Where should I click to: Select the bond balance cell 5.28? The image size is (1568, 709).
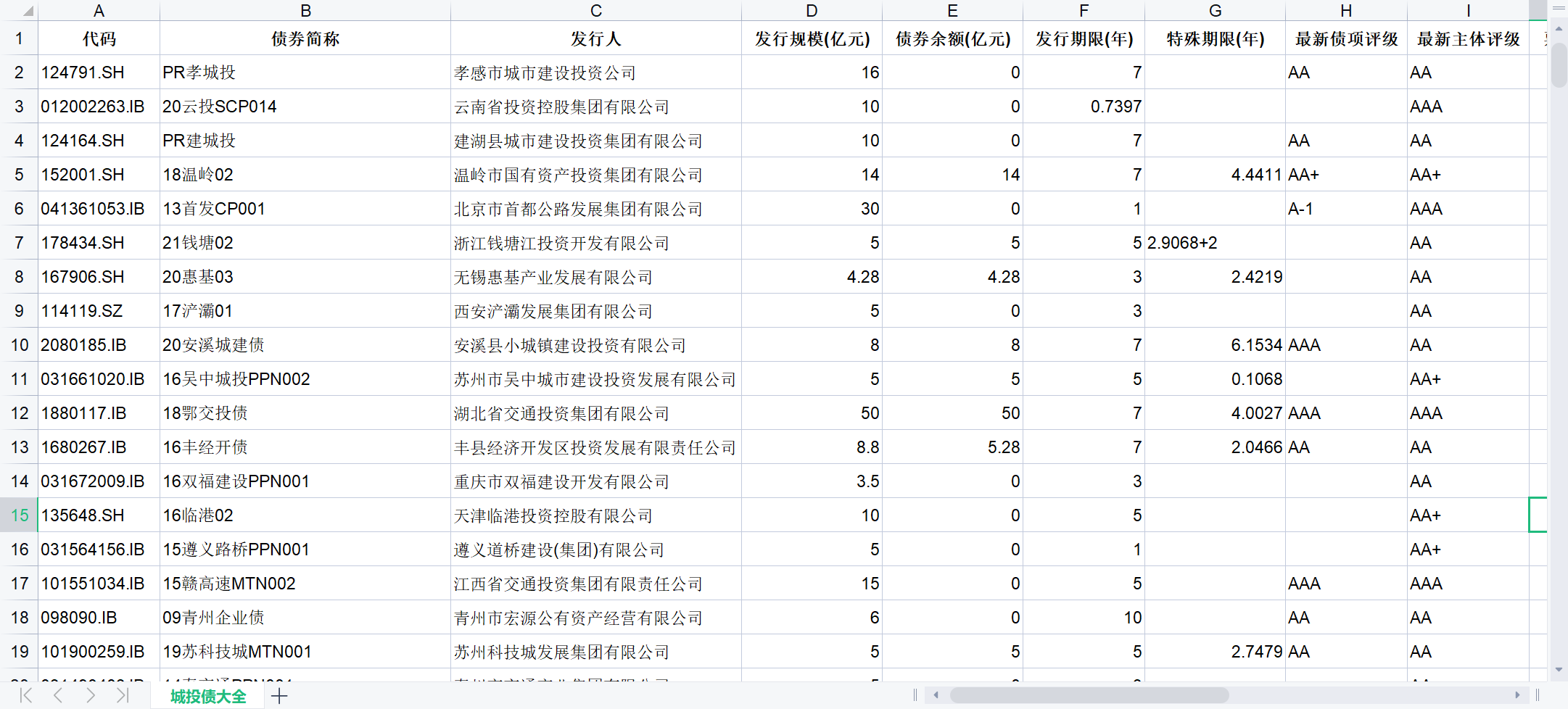click(953, 447)
